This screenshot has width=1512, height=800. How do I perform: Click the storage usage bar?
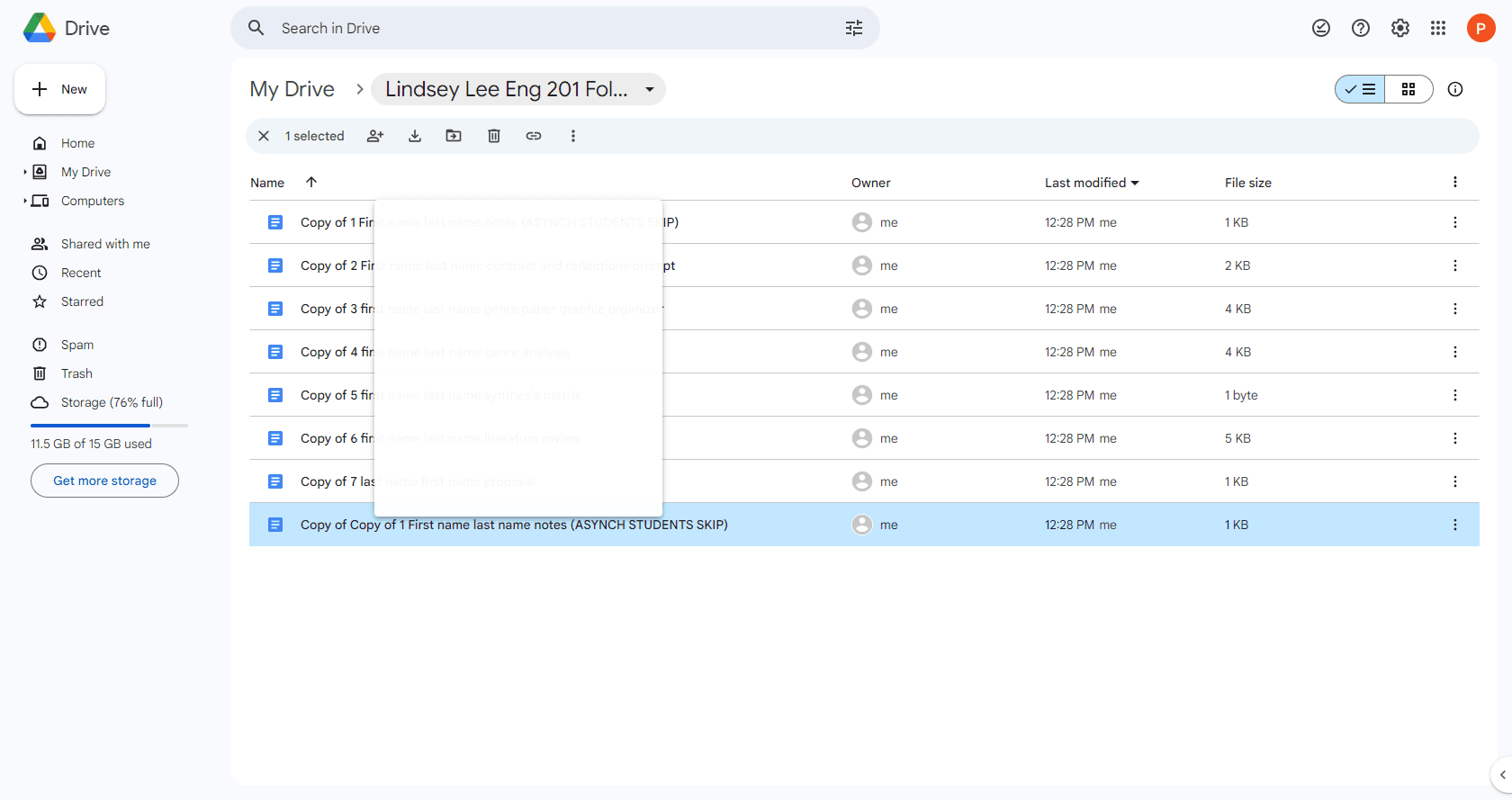tap(109, 425)
